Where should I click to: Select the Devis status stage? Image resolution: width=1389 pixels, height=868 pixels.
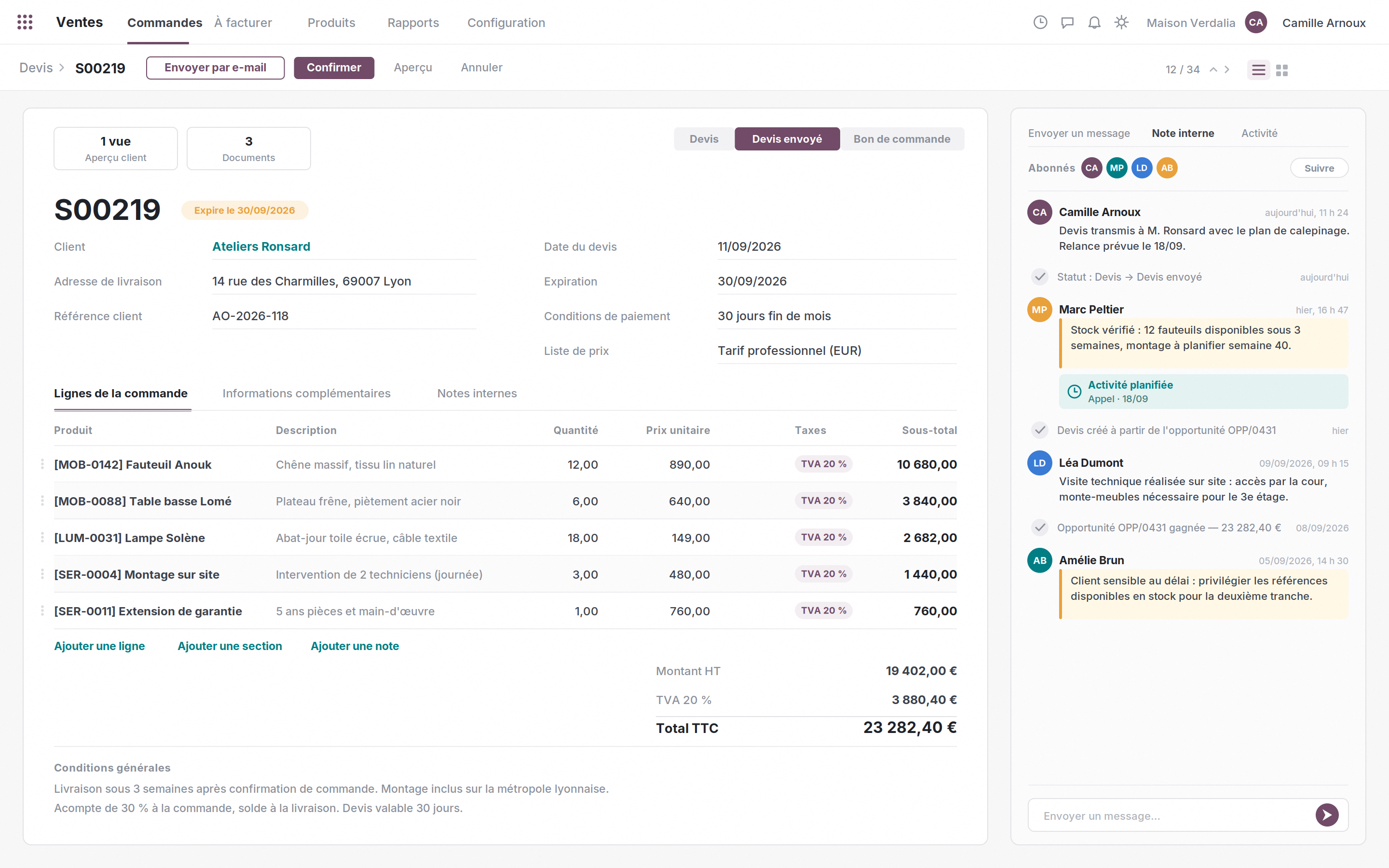click(x=704, y=139)
